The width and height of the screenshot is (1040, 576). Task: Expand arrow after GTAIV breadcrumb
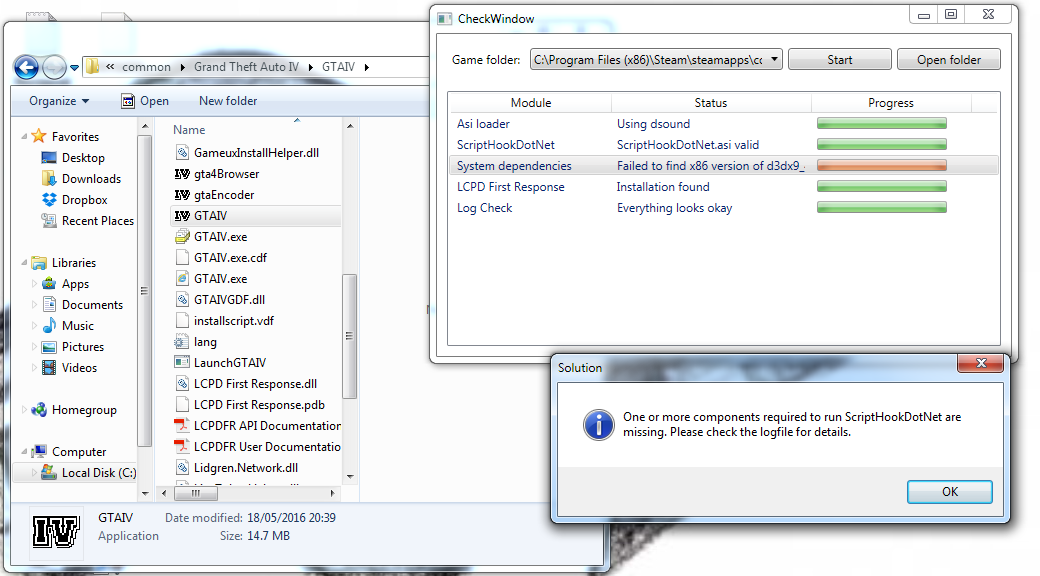click(x=367, y=67)
